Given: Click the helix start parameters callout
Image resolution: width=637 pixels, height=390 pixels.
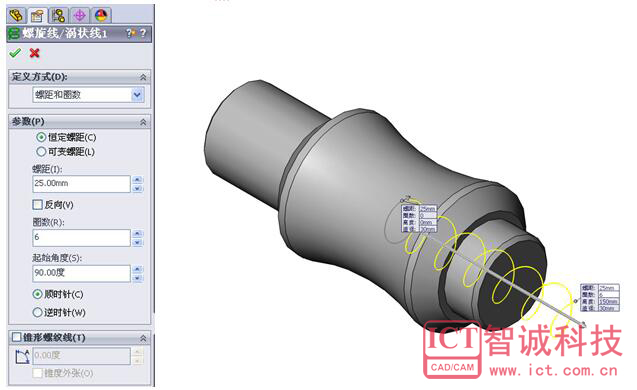Looking at the screenshot, I should pos(419,219).
